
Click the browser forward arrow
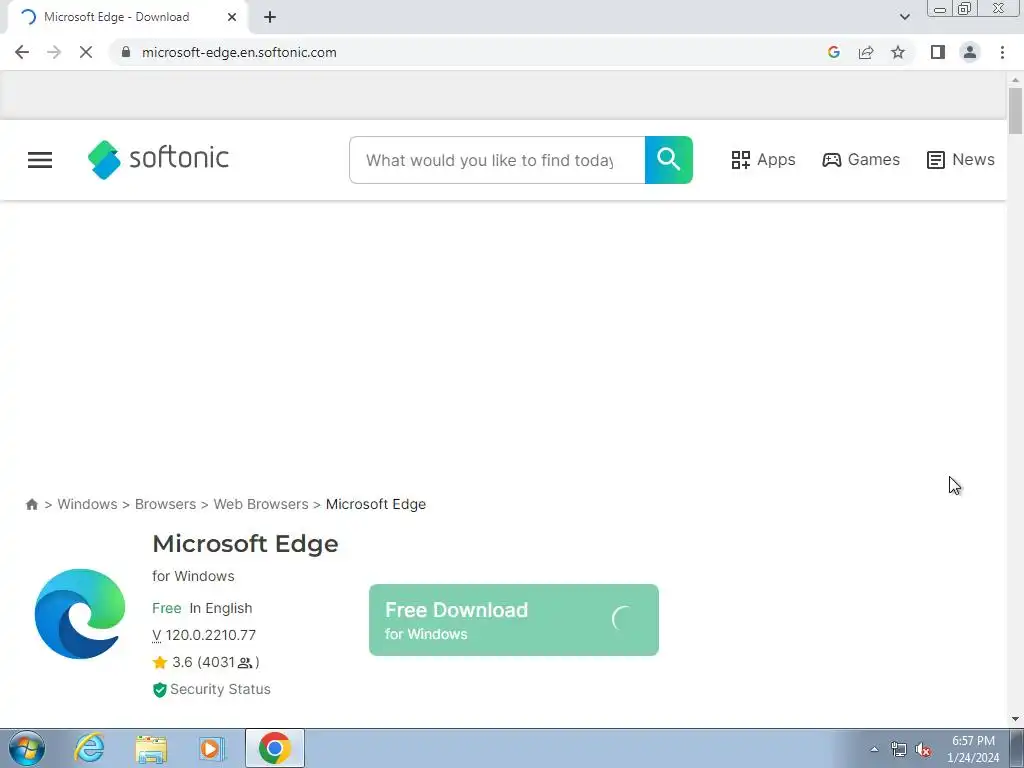pos(54,52)
